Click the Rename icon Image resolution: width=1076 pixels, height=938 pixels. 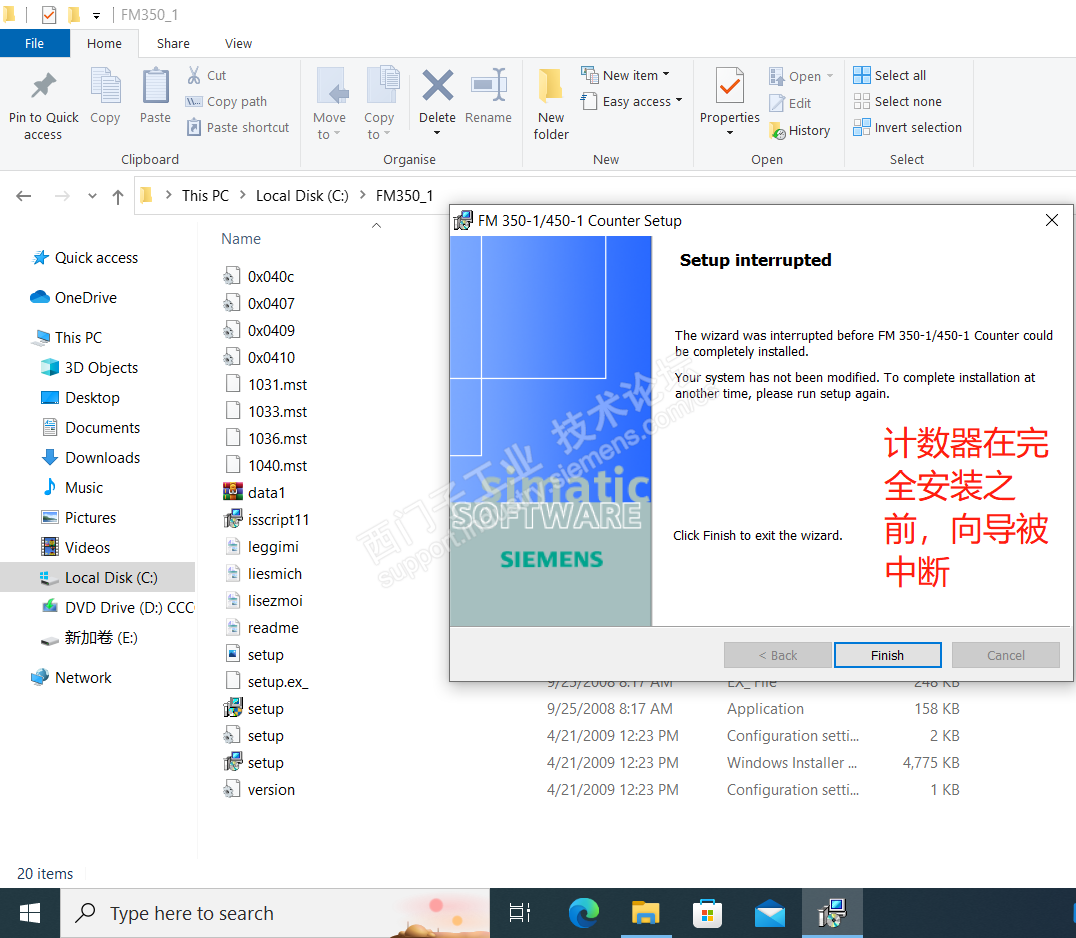(489, 86)
